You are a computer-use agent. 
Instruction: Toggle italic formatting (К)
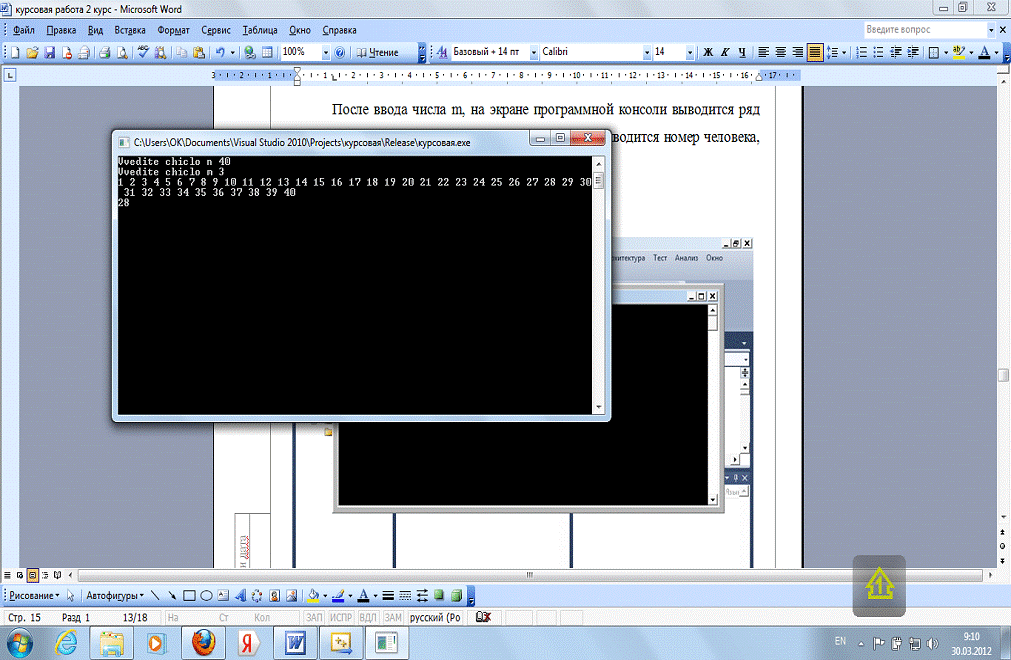click(x=725, y=52)
